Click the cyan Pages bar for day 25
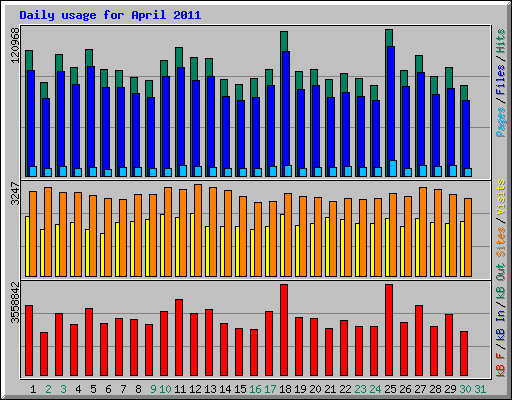The image size is (512, 400). (x=393, y=168)
